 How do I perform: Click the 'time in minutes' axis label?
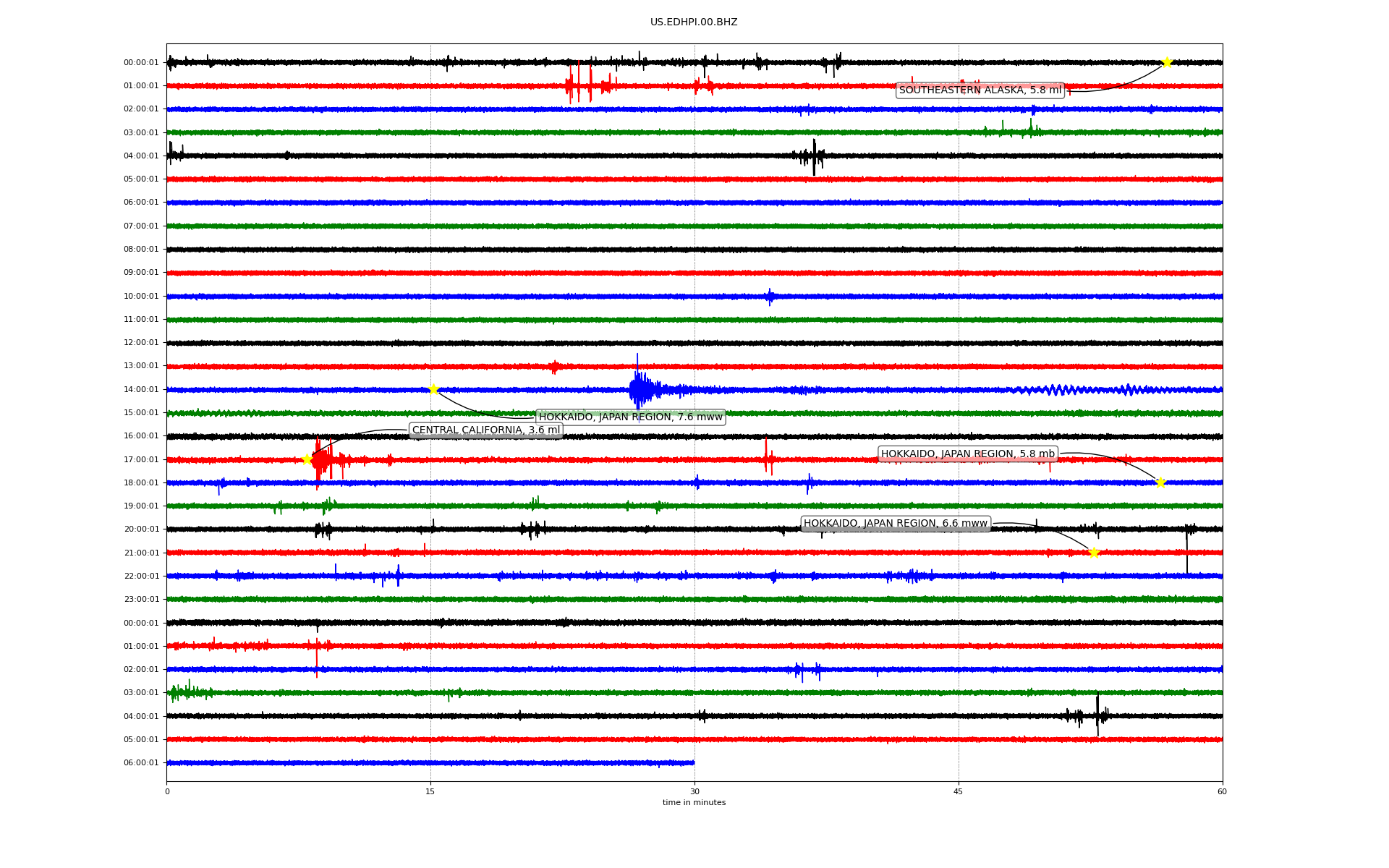pos(693,802)
